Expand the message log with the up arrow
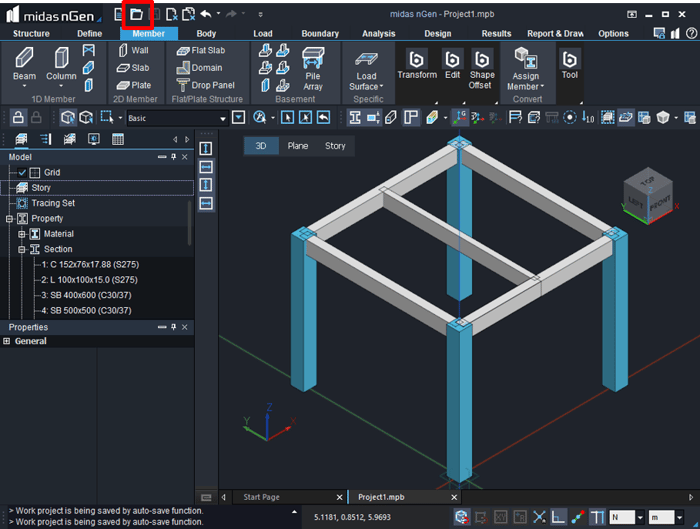The image size is (700, 529). click(294, 512)
